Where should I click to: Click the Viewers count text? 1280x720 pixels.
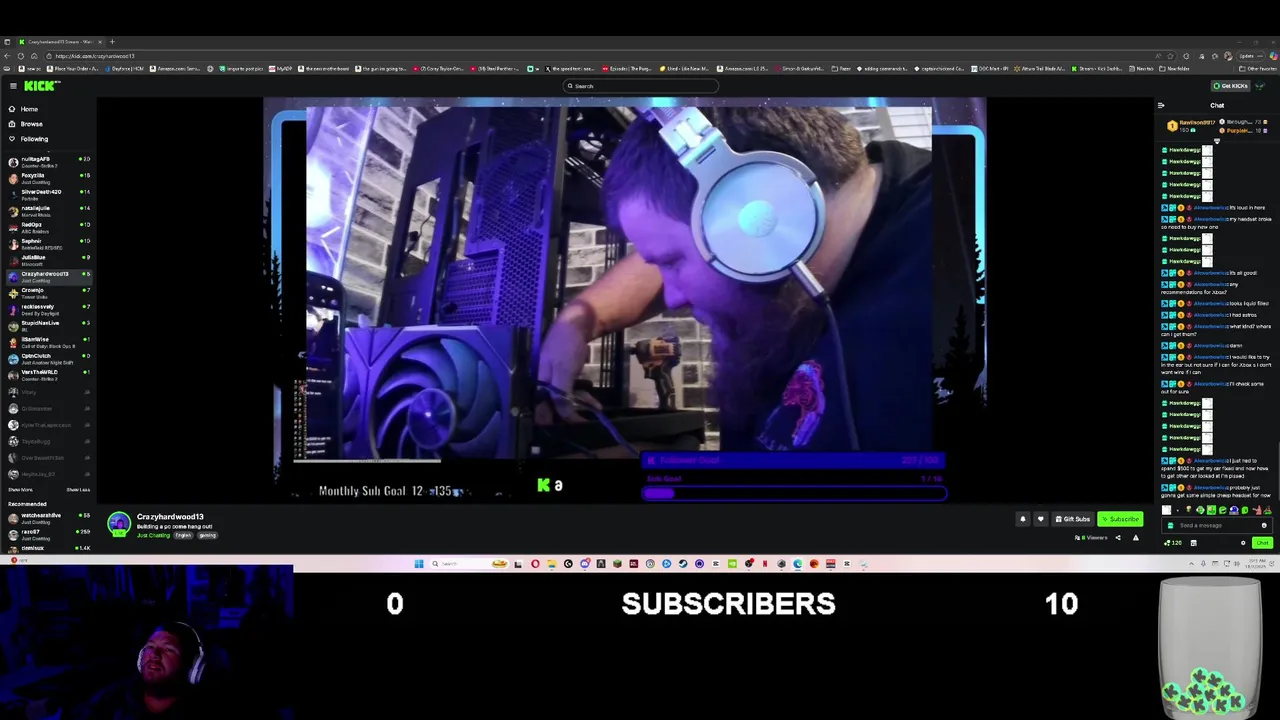click(1091, 538)
